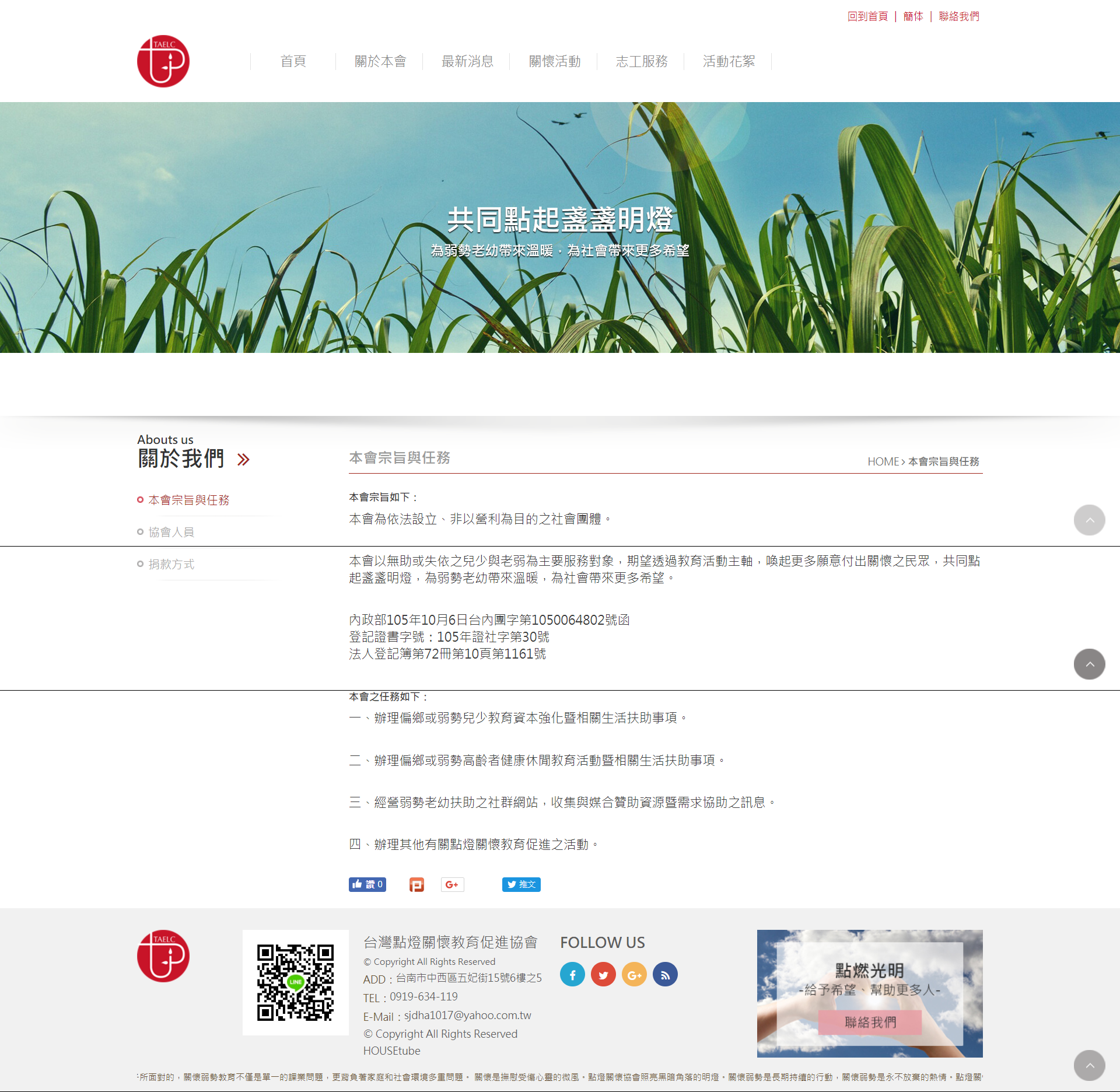Screen dimensions: 1120x1092
Task: Click the red double-chevron beside 關於我們
Action: tap(243, 460)
